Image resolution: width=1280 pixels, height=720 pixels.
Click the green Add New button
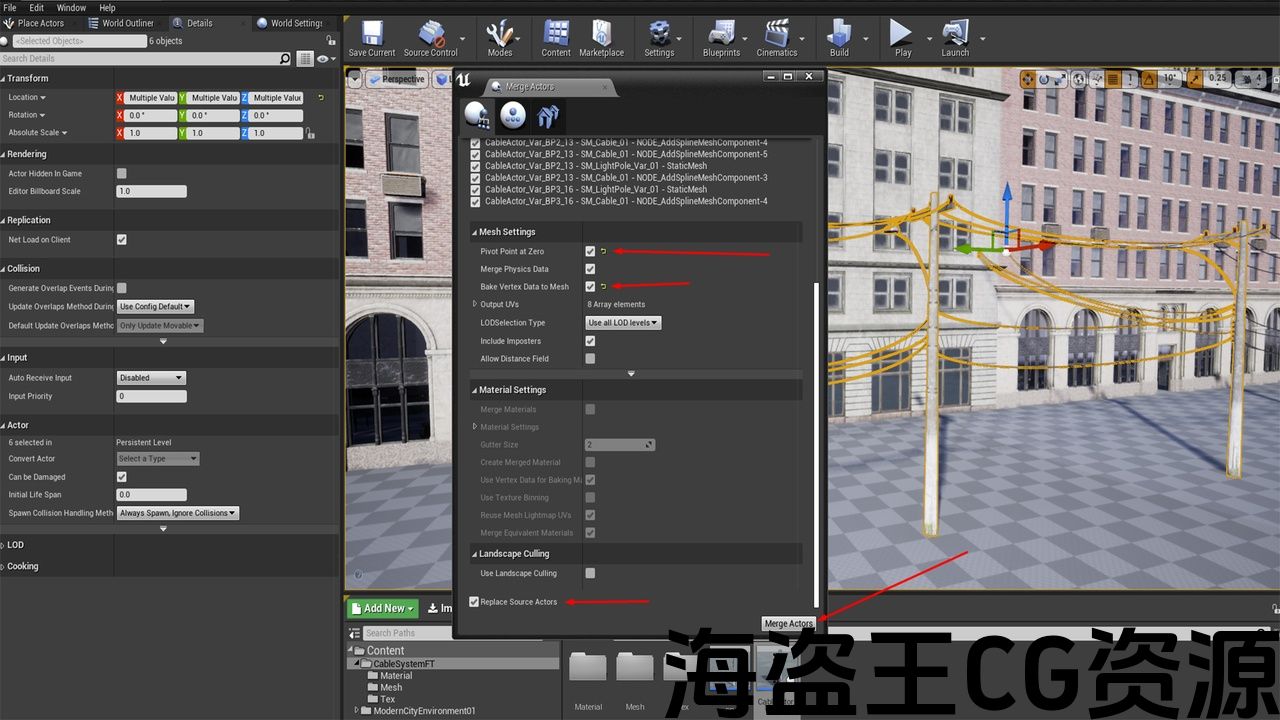383,608
